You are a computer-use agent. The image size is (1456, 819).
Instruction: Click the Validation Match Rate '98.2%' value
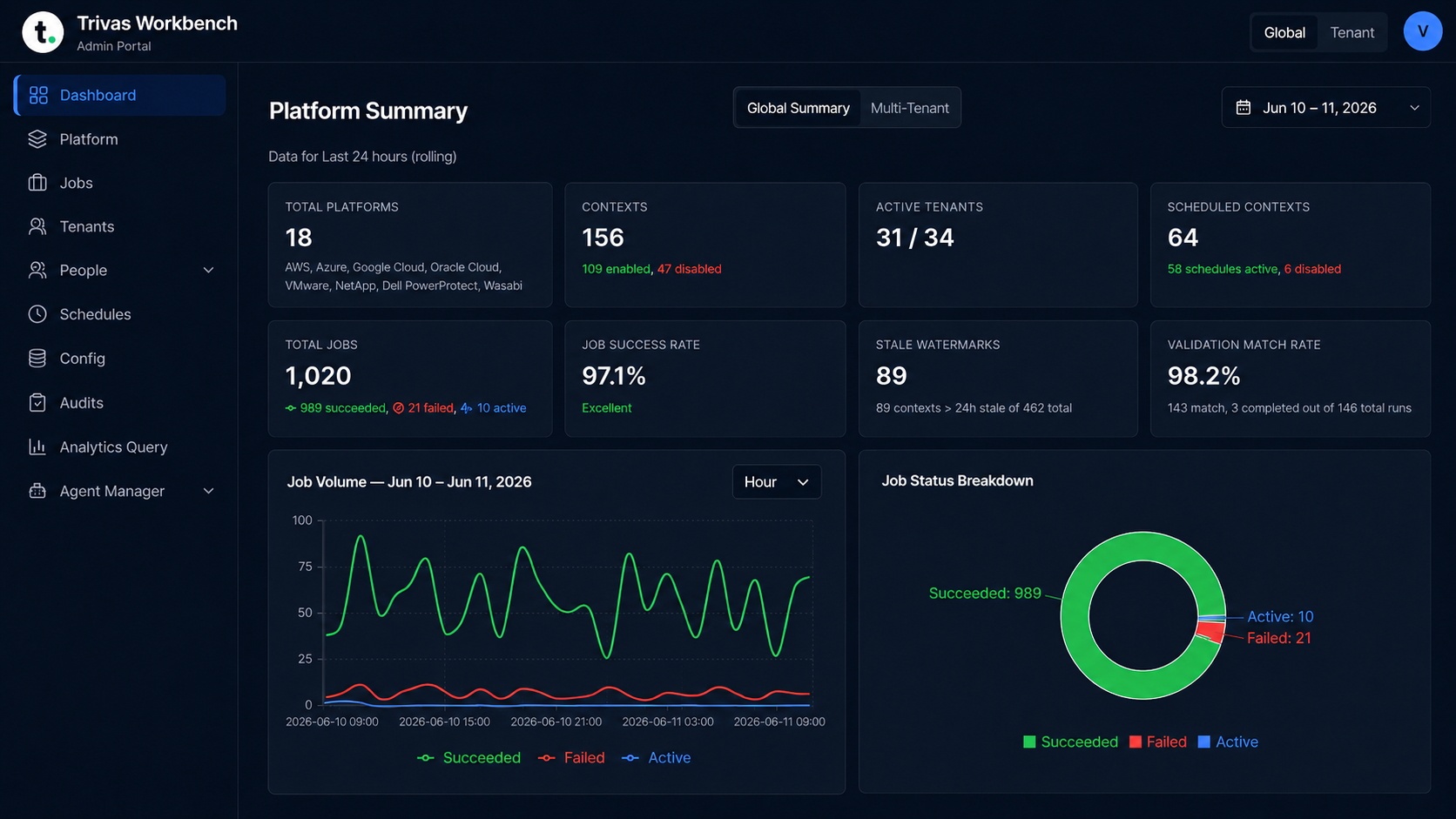click(1203, 376)
